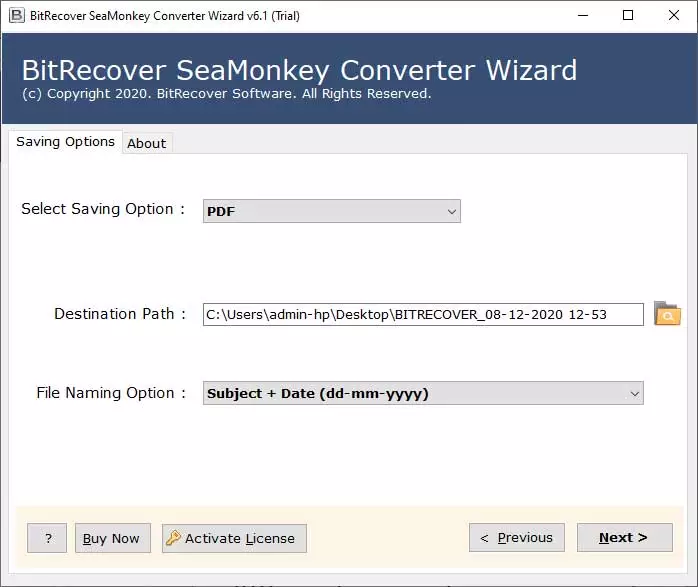This screenshot has height=587, width=698.
Task: Browse for destination folder icon
Action: click(667, 314)
